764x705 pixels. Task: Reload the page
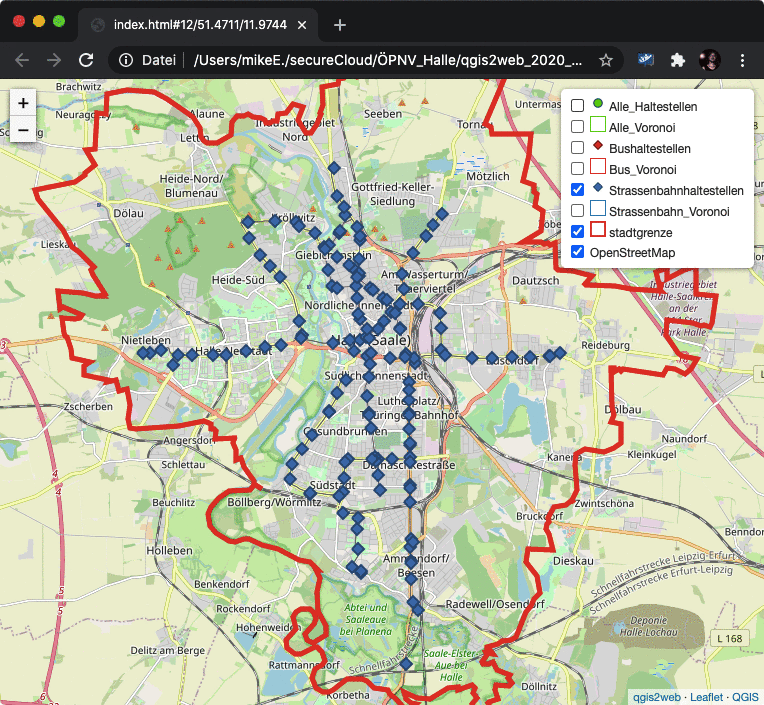(86, 60)
